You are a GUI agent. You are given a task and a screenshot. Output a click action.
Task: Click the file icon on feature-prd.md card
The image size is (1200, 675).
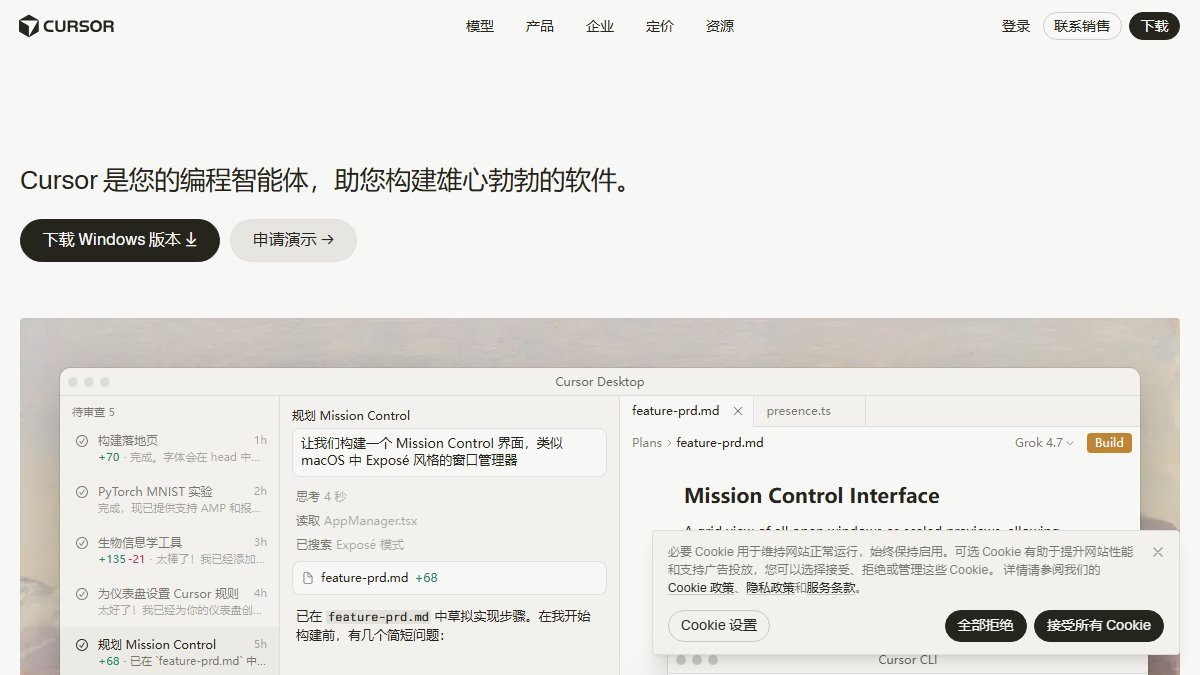click(x=308, y=578)
